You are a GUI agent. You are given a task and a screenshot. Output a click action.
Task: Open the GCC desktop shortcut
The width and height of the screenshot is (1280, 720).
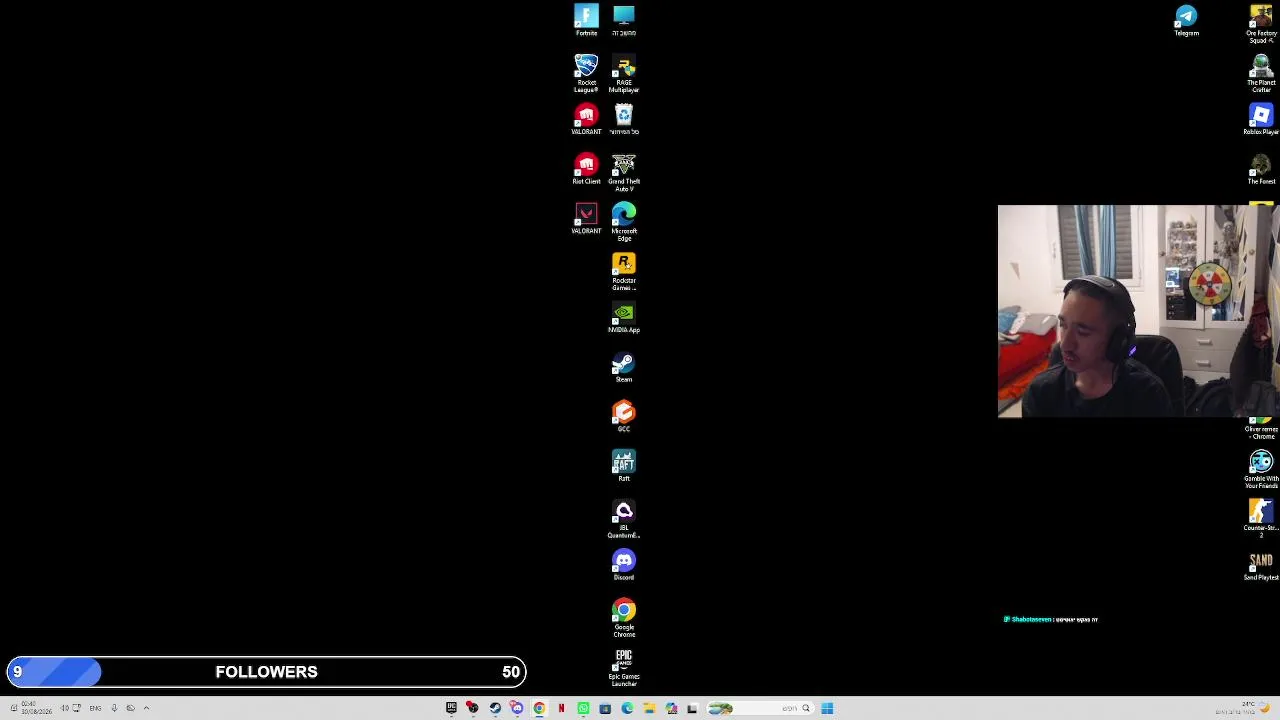tap(624, 416)
